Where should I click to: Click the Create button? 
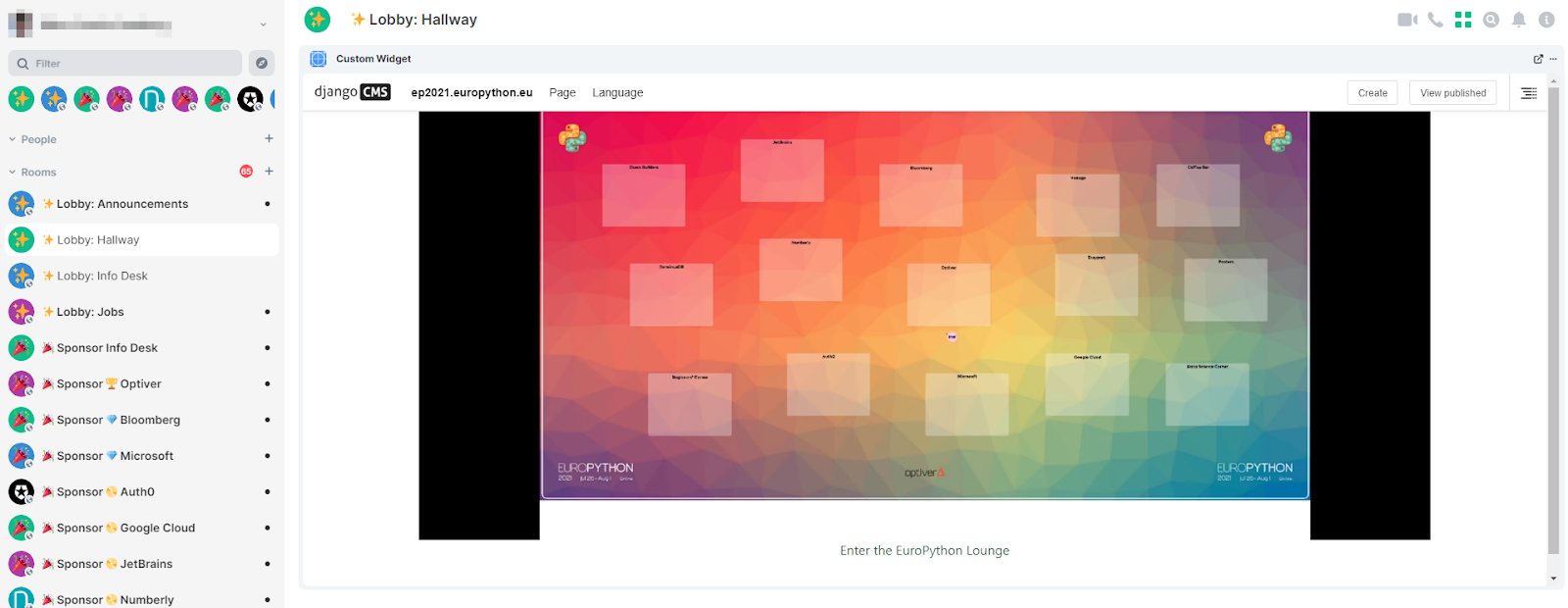[x=1373, y=93]
